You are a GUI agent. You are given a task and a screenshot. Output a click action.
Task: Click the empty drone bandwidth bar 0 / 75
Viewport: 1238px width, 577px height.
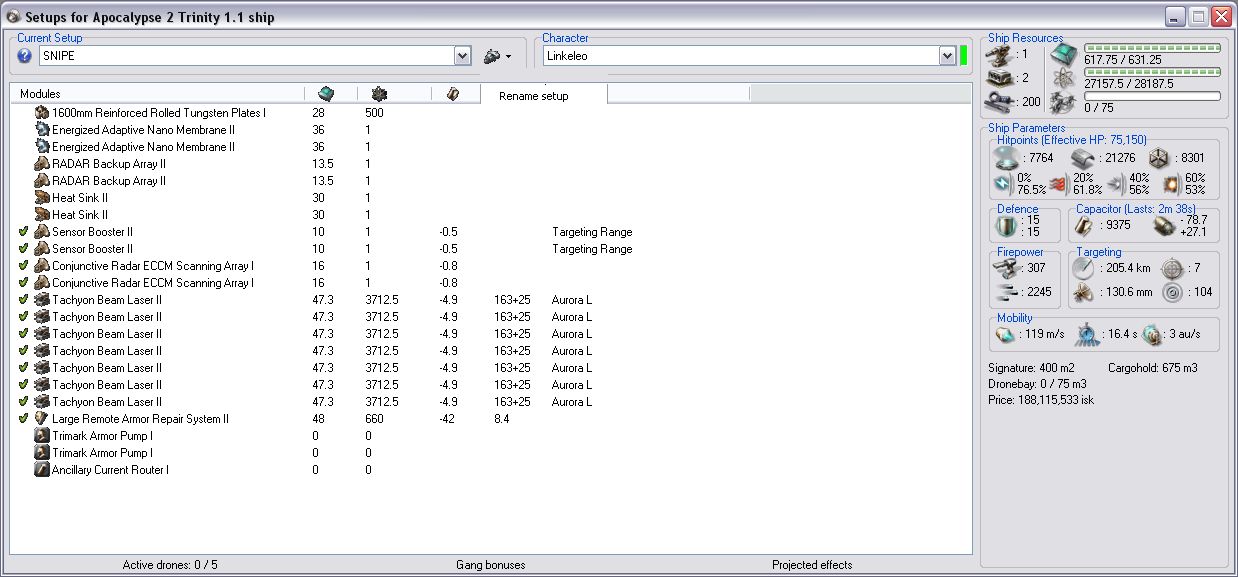click(1152, 96)
